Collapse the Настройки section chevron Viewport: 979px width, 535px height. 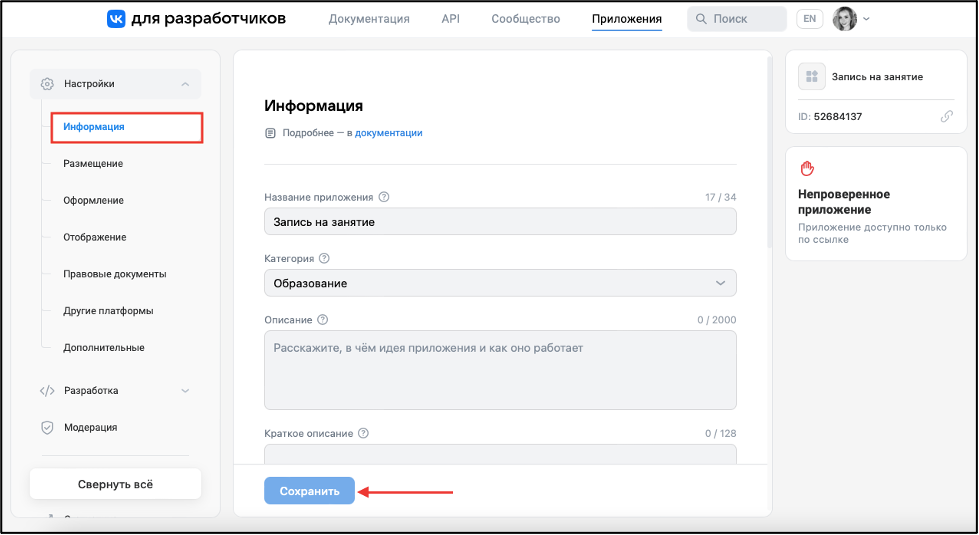coord(185,84)
